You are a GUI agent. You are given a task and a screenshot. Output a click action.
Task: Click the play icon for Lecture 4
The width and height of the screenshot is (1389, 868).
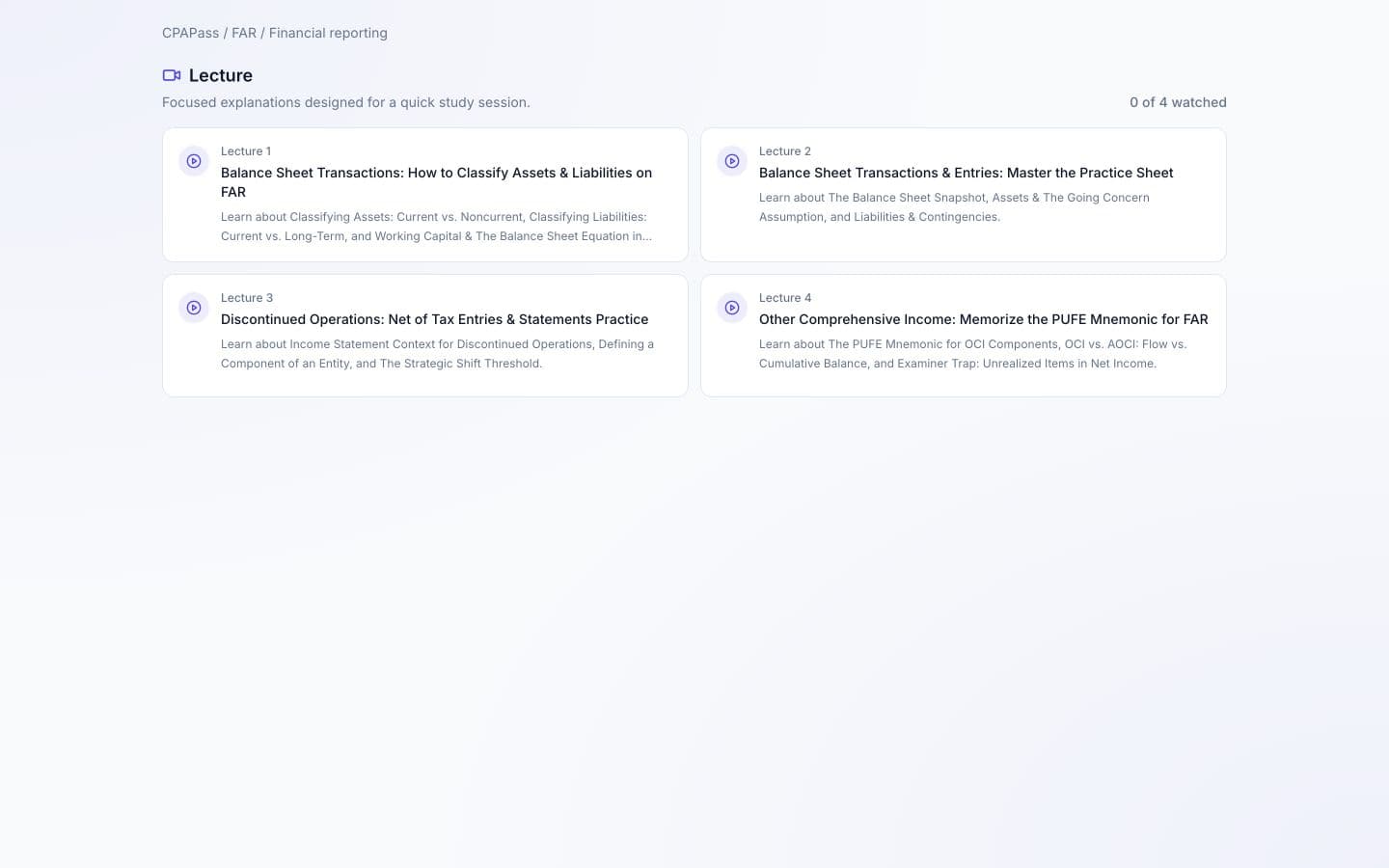point(732,308)
